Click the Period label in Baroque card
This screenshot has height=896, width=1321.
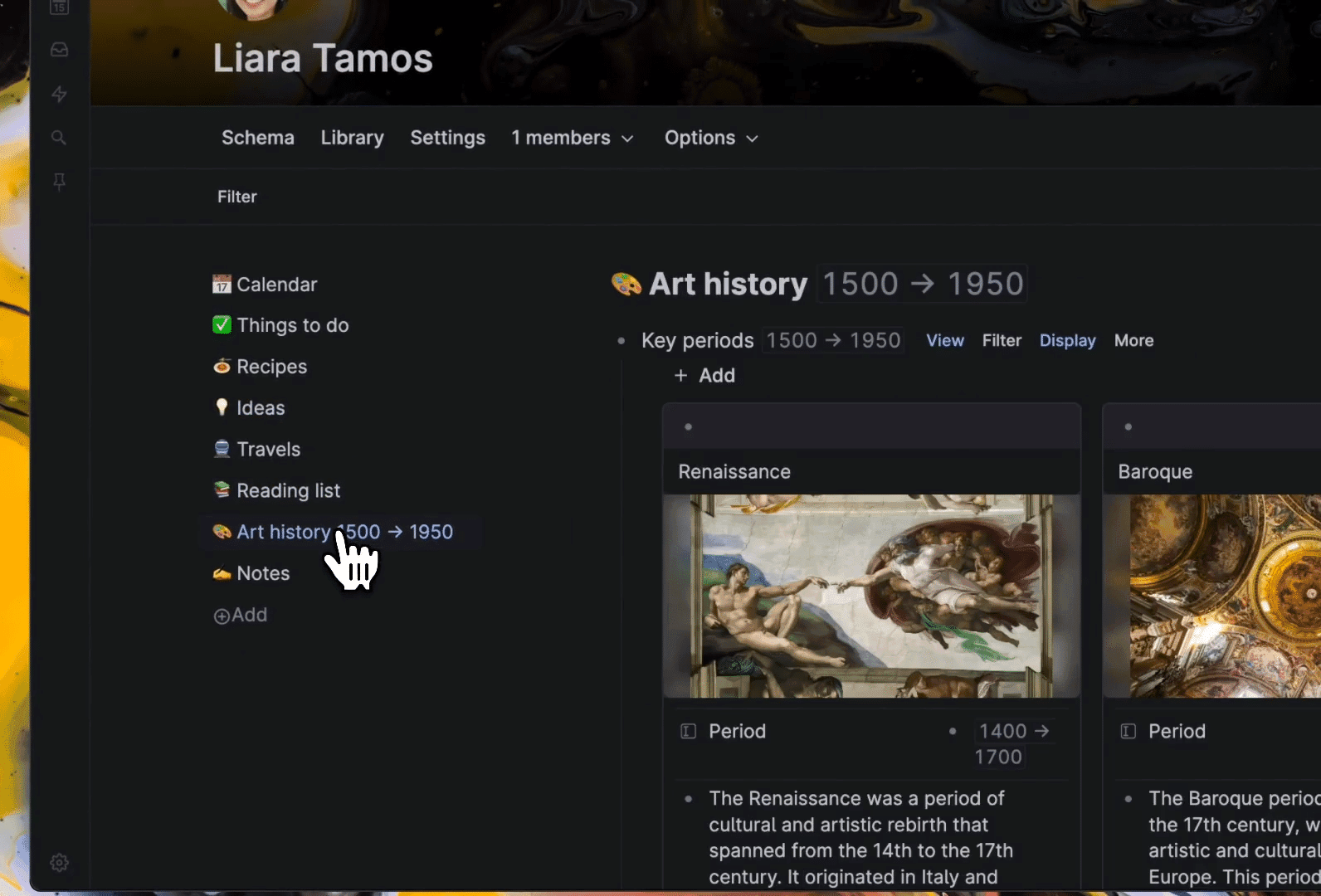coord(1177,731)
